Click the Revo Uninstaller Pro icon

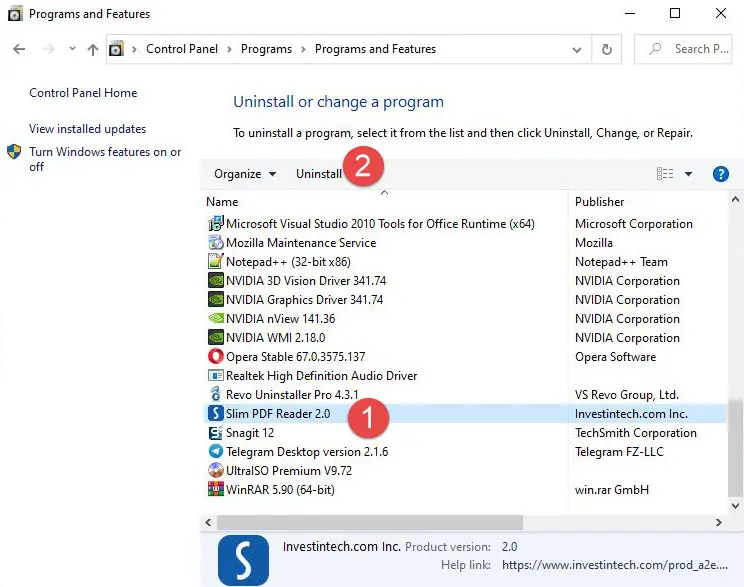(216, 394)
